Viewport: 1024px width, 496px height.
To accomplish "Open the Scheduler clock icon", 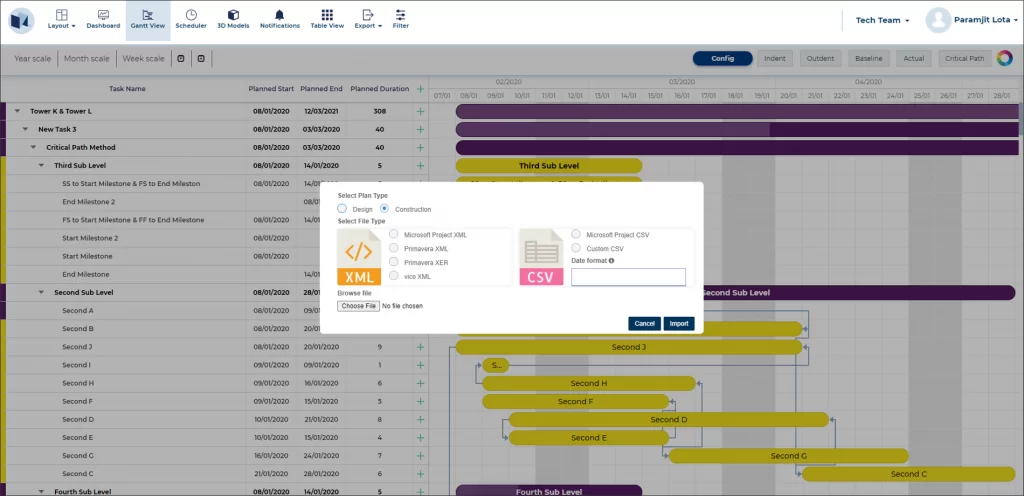I will (190, 15).
